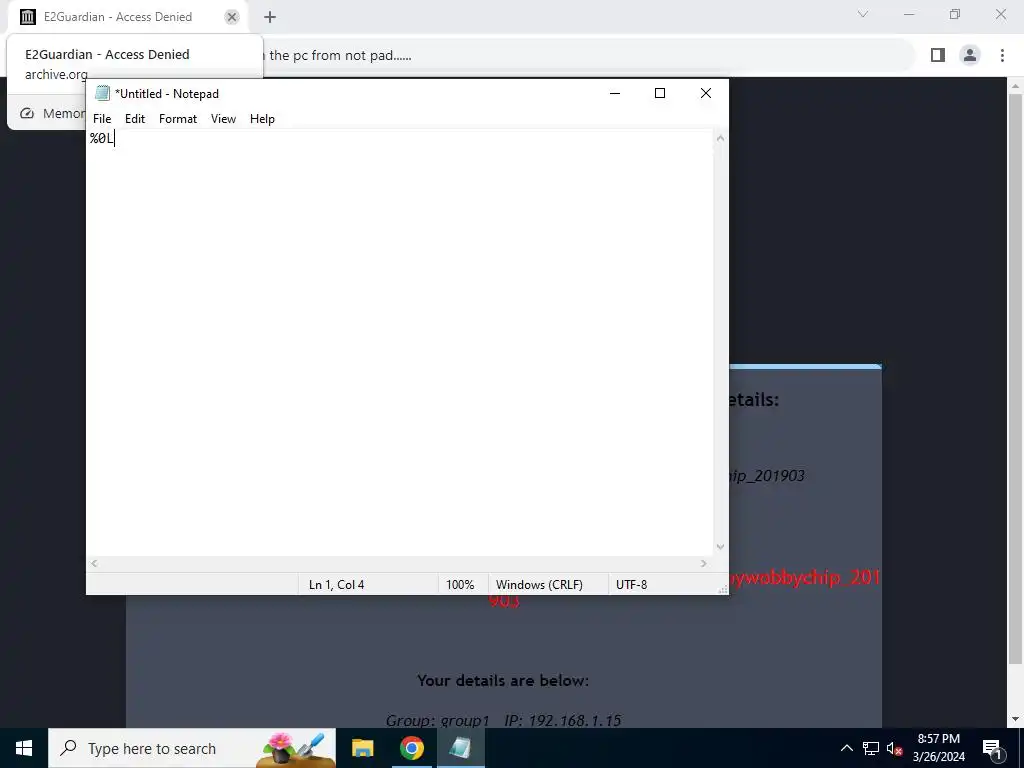Show hidden system tray icons
The width and height of the screenshot is (1024, 768).
click(x=846, y=748)
